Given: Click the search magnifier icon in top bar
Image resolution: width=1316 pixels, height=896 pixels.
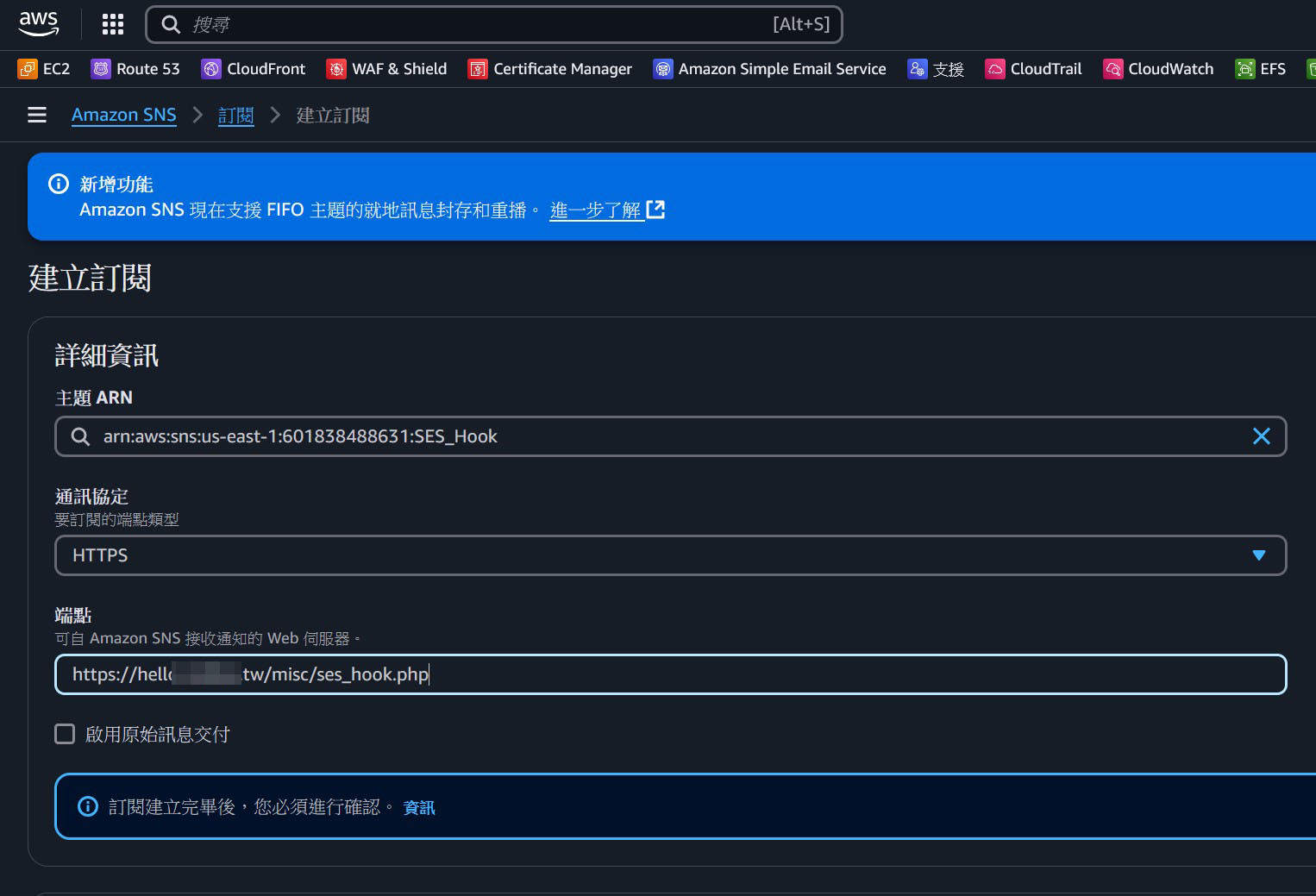Looking at the screenshot, I should point(171,24).
